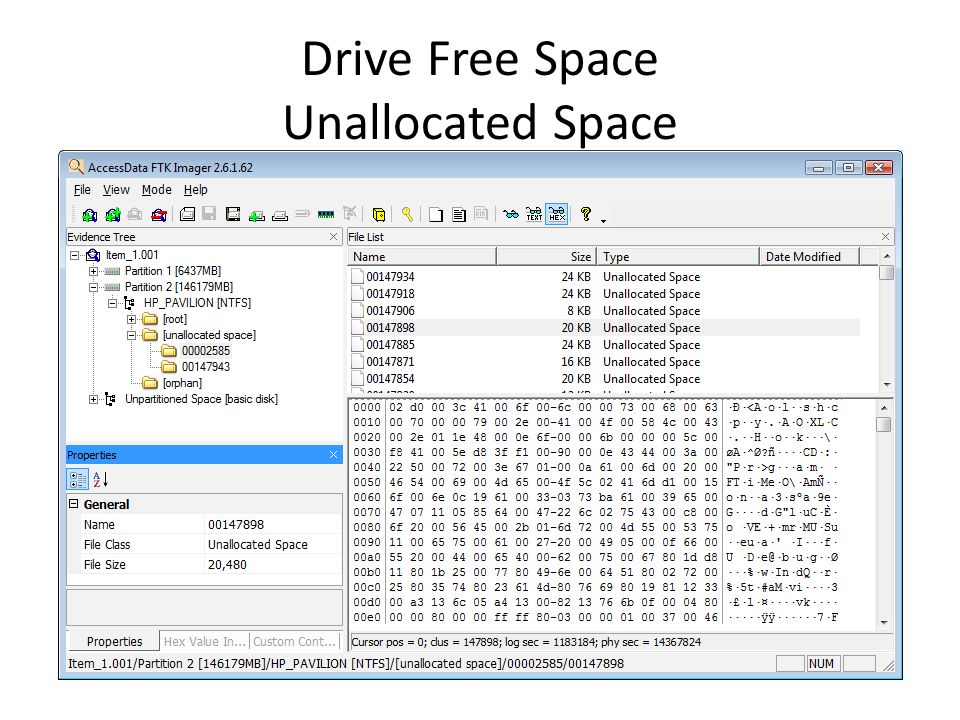Click the NUM status bar indicator
This screenshot has height=720, width=960.
pyautogui.click(x=821, y=664)
